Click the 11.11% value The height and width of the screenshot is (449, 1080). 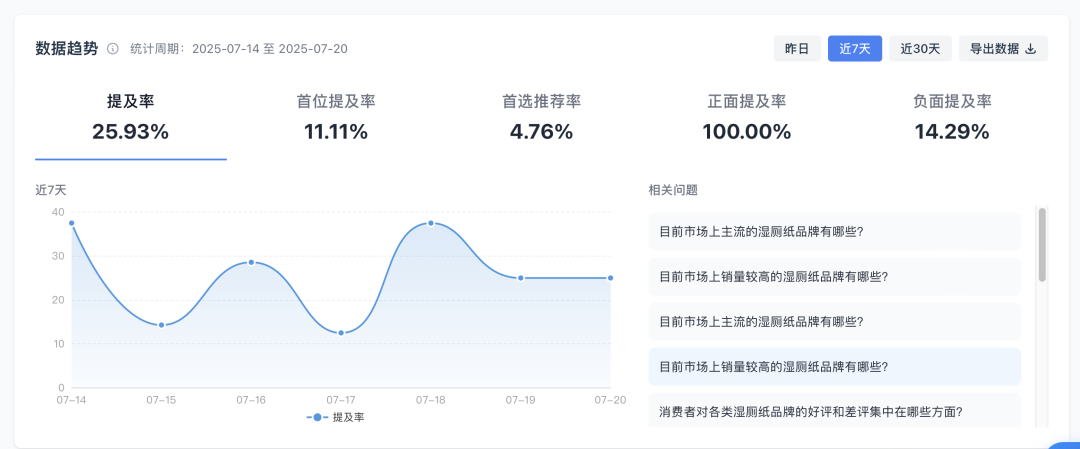336,131
